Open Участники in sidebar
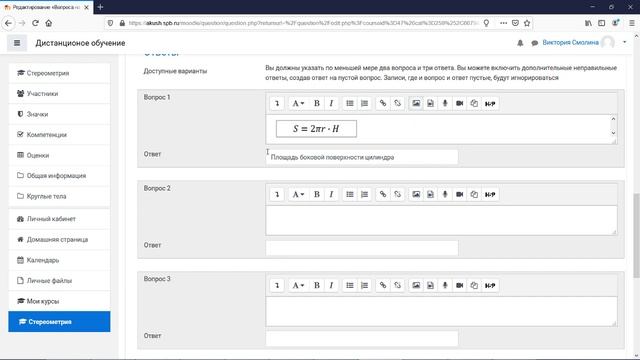The width and height of the screenshot is (640, 360). coord(59,93)
